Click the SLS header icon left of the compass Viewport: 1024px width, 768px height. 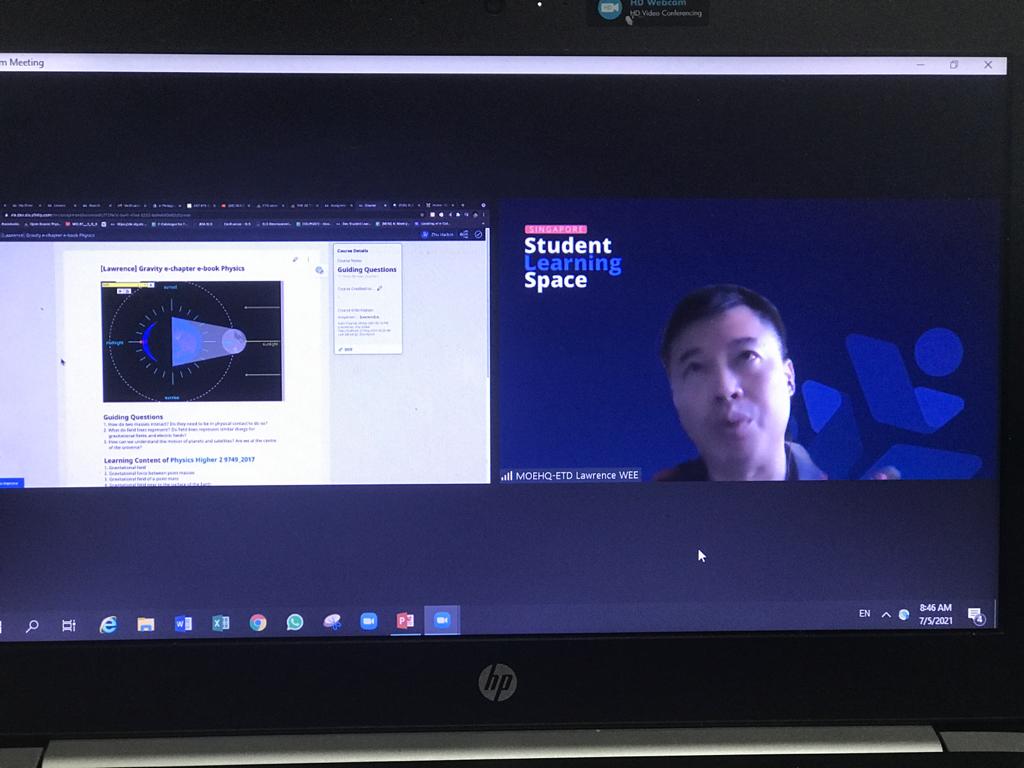464,234
